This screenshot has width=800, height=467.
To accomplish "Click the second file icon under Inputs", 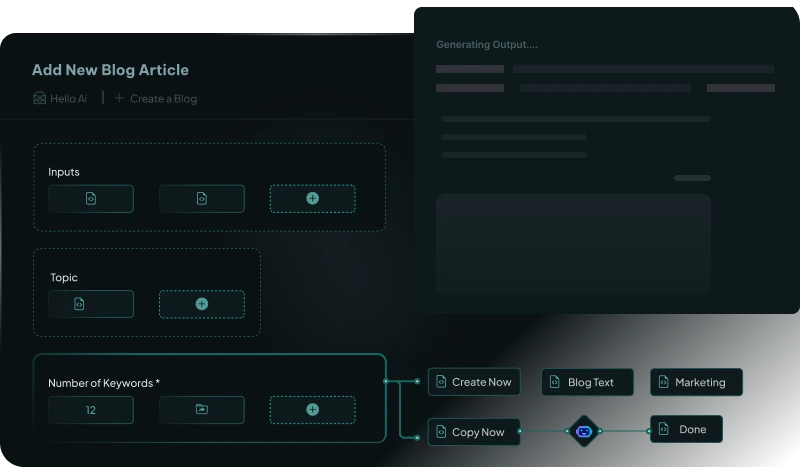I will [x=201, y=198].
